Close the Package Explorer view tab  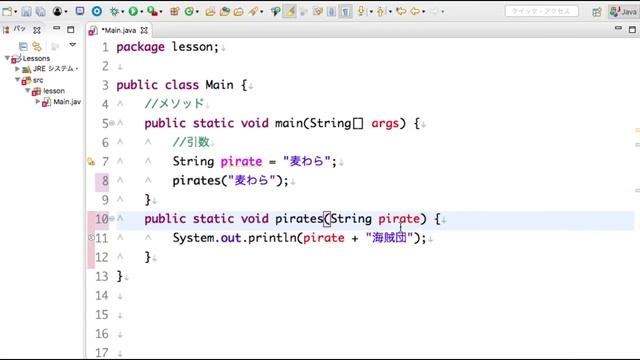[x=37, y=30]
